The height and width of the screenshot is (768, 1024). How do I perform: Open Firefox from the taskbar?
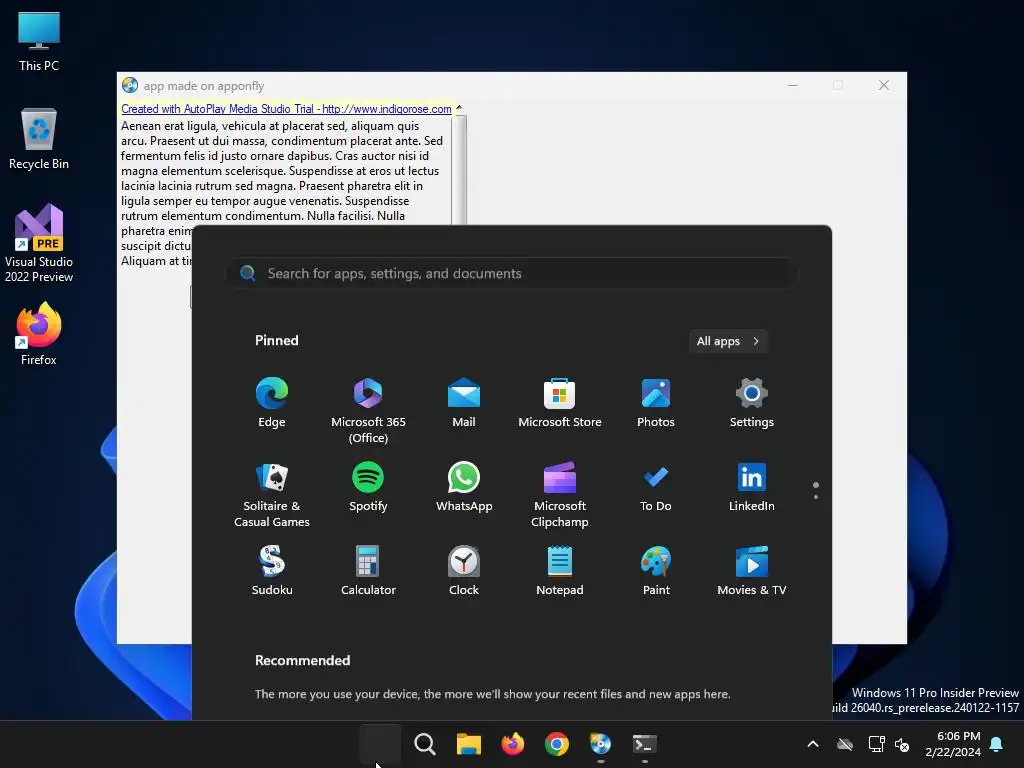click(513, 744)
